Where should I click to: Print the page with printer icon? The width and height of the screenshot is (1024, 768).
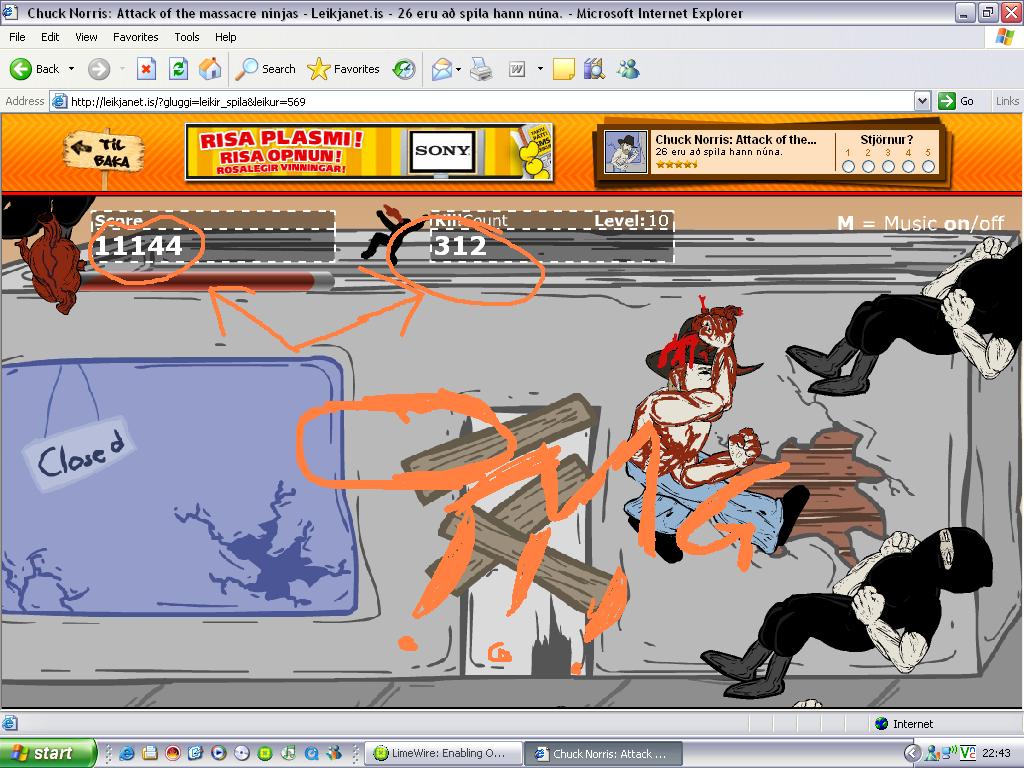tap(481, 69)
